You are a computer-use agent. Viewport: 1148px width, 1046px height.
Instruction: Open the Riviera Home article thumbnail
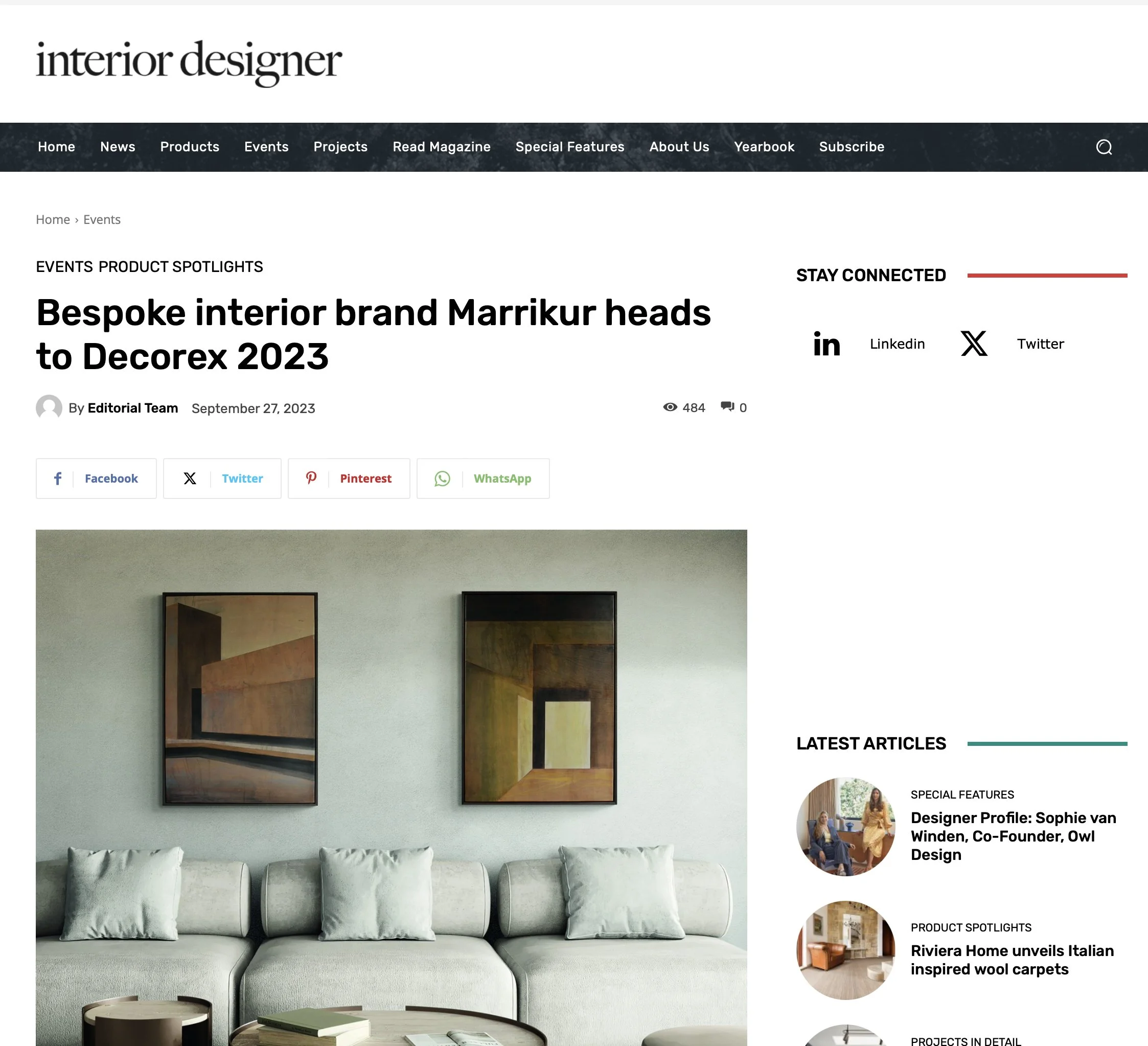click(x=845, y=950)
